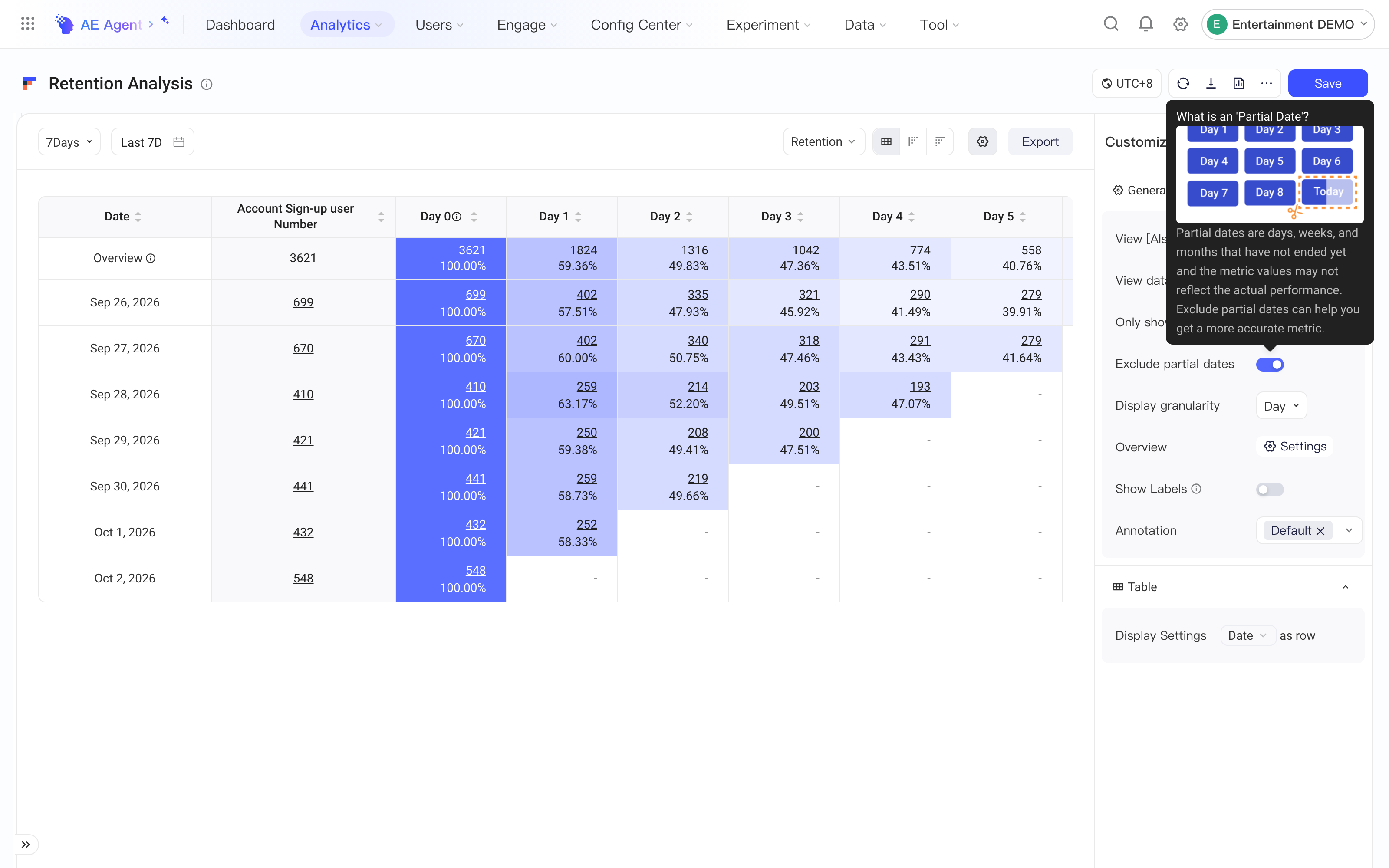The image size is (1389, 868).
Task: Open table customize gear icon
Action: tap(982, 142)
